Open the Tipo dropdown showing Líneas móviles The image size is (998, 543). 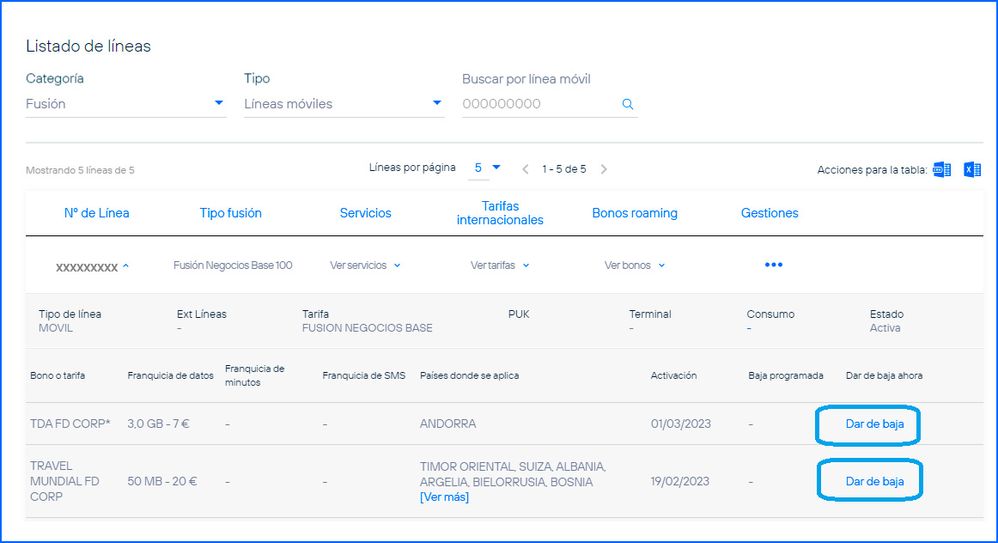pyautogui.click(x=343, y=104)
